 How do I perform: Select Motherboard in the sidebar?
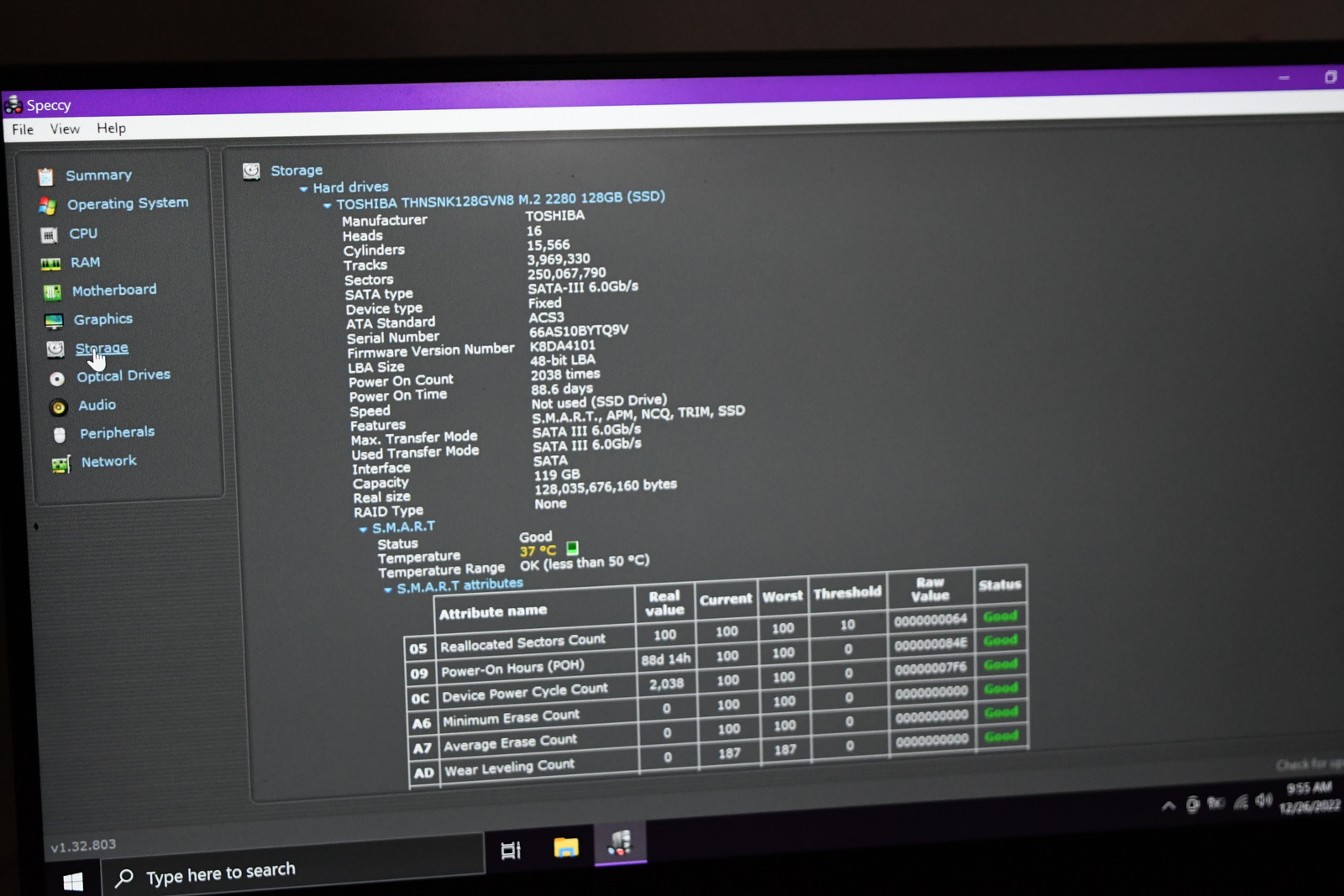click(x=114, y=290)
